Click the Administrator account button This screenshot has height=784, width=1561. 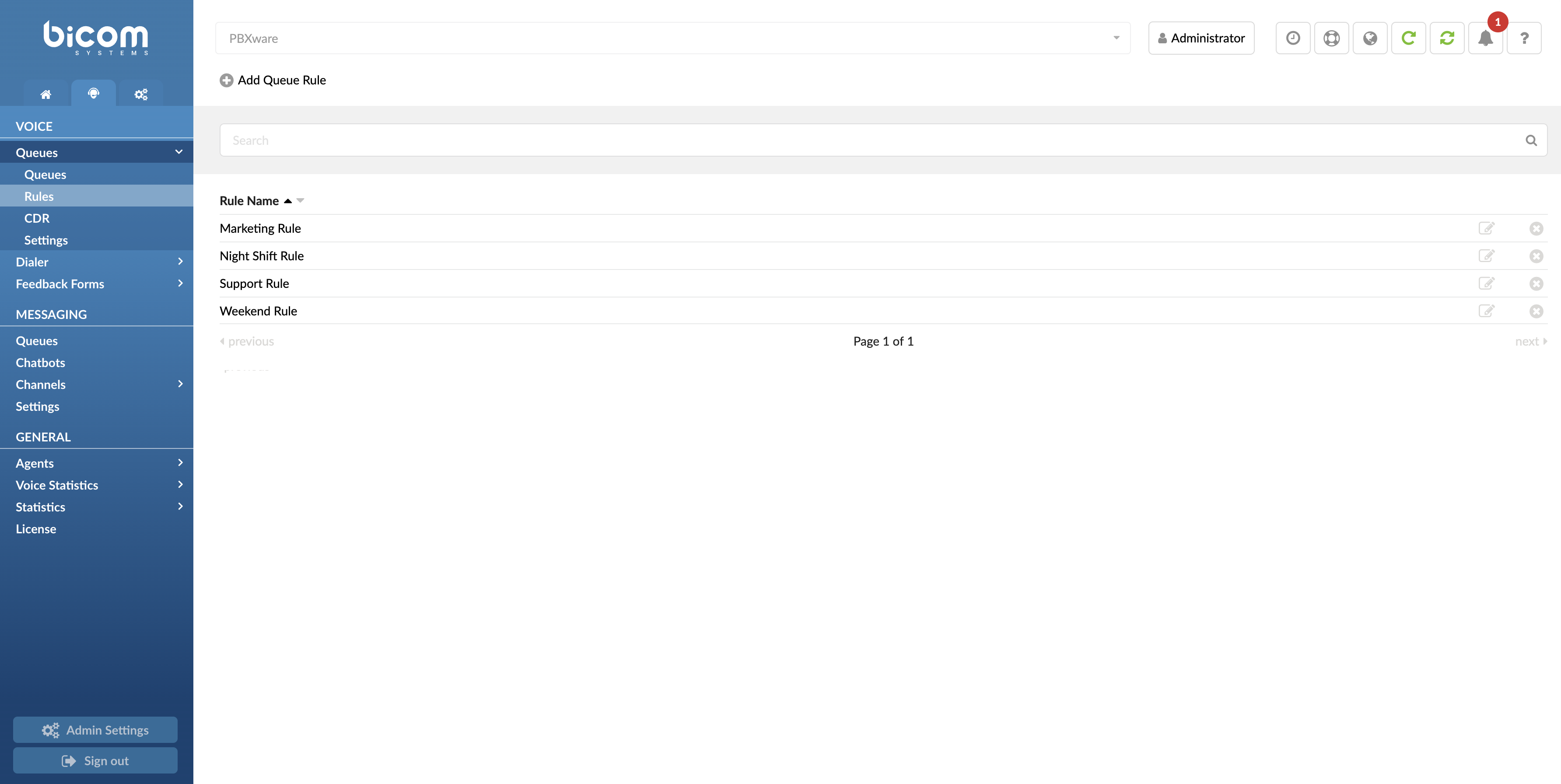point(1201,38)
